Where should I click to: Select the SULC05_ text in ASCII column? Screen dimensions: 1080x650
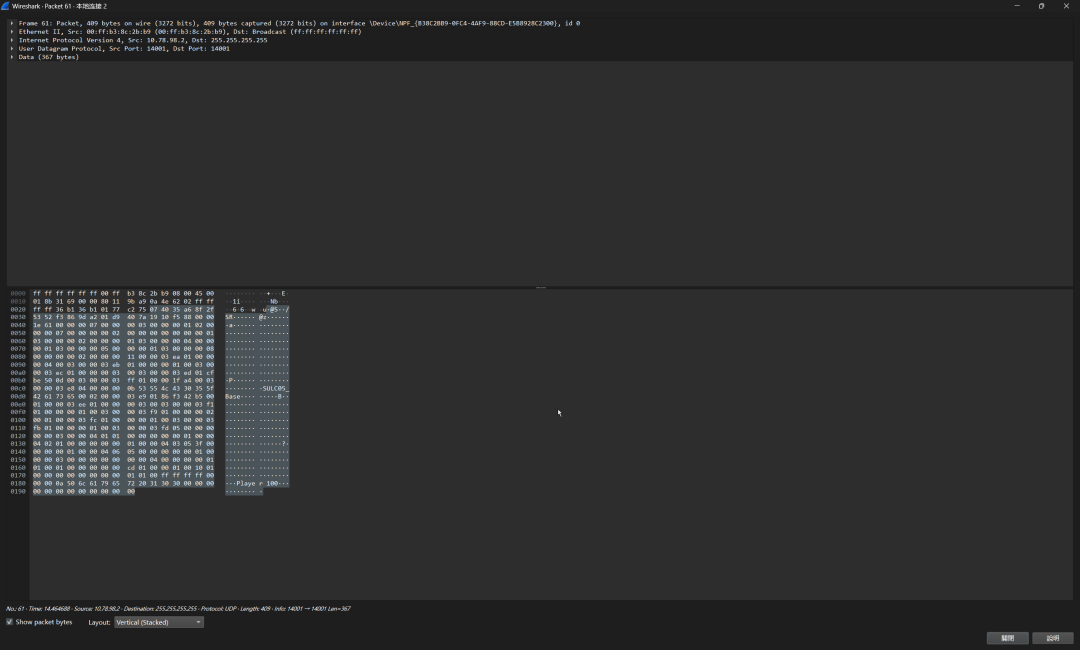pos(276,389)
